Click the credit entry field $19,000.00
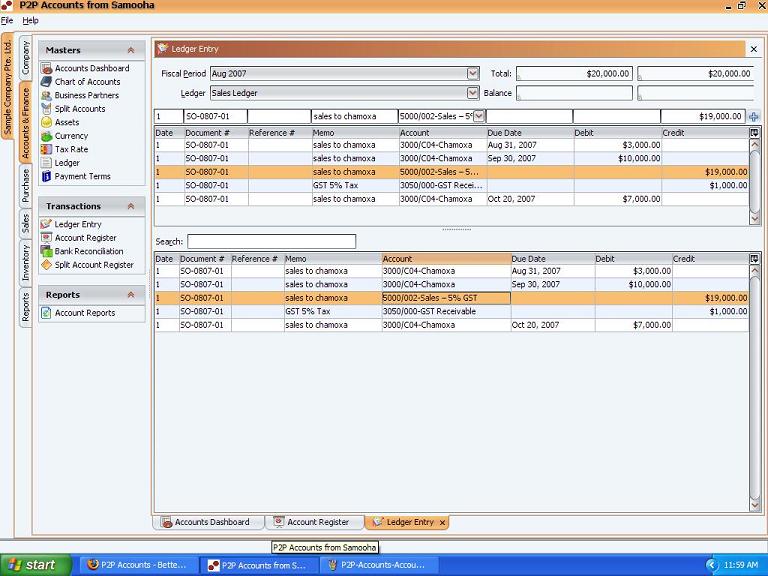Viewport: 768px width, 576px height. [703, 117]
